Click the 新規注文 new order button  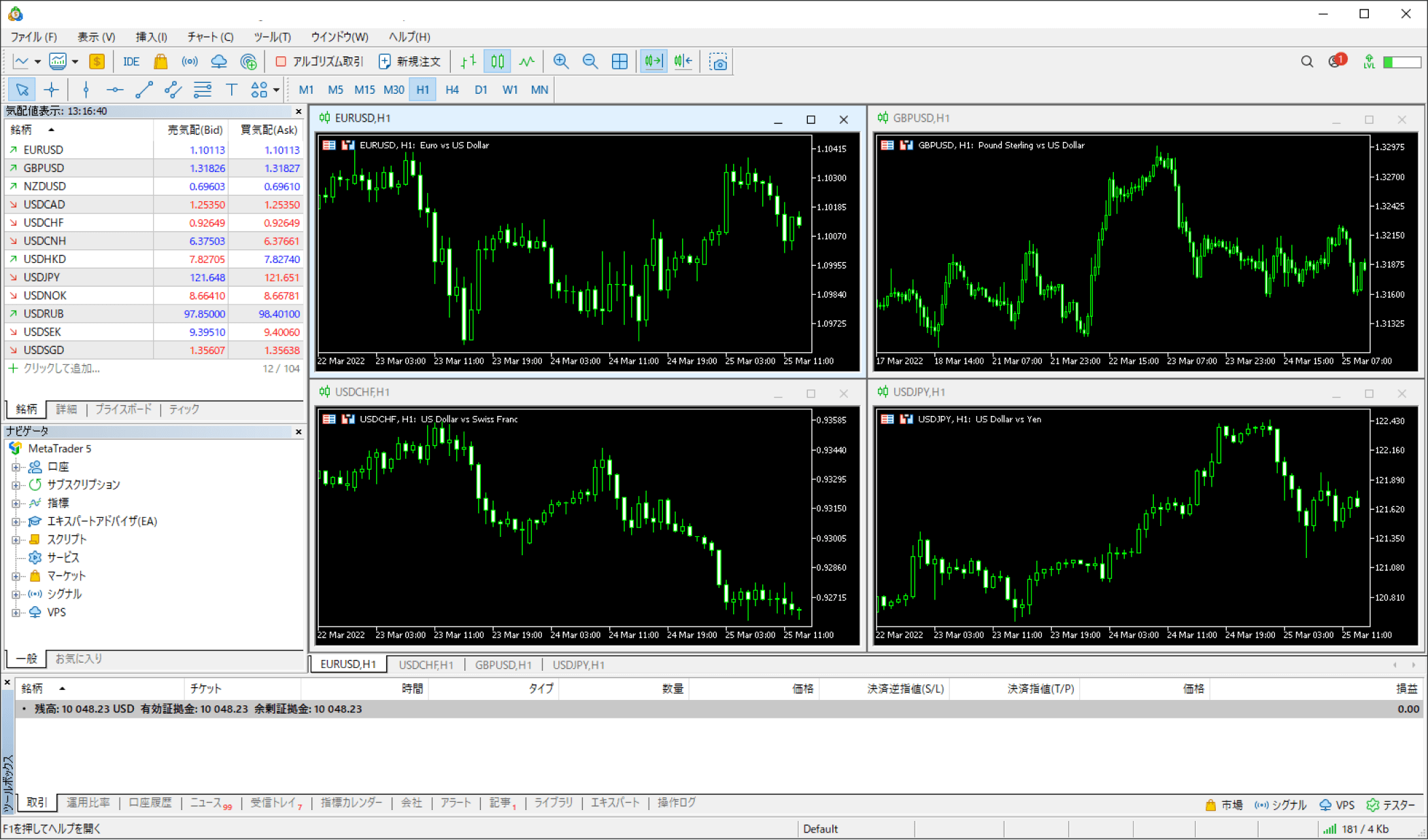pos(410,62)
